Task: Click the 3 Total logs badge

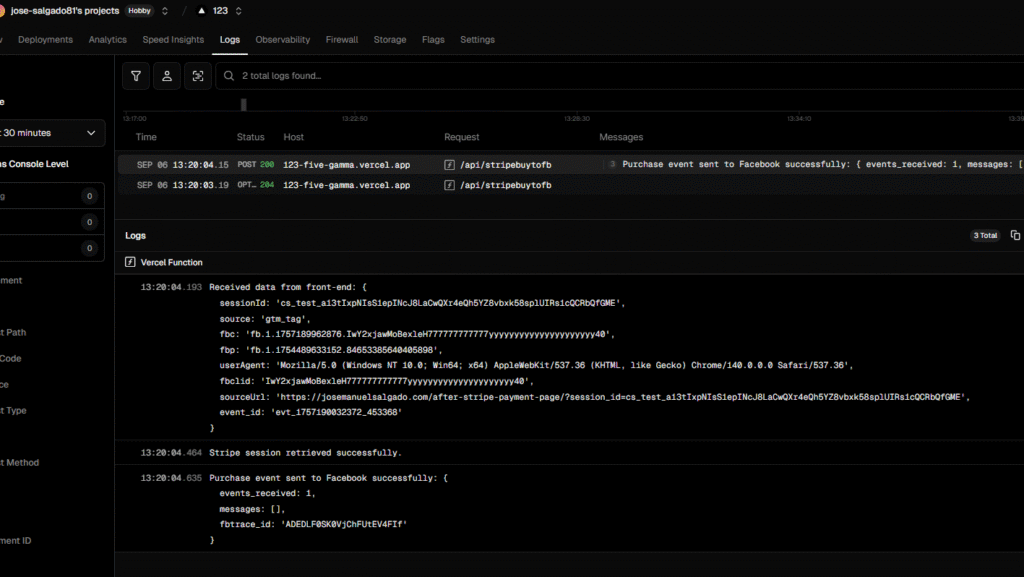Action: (985, 236)
